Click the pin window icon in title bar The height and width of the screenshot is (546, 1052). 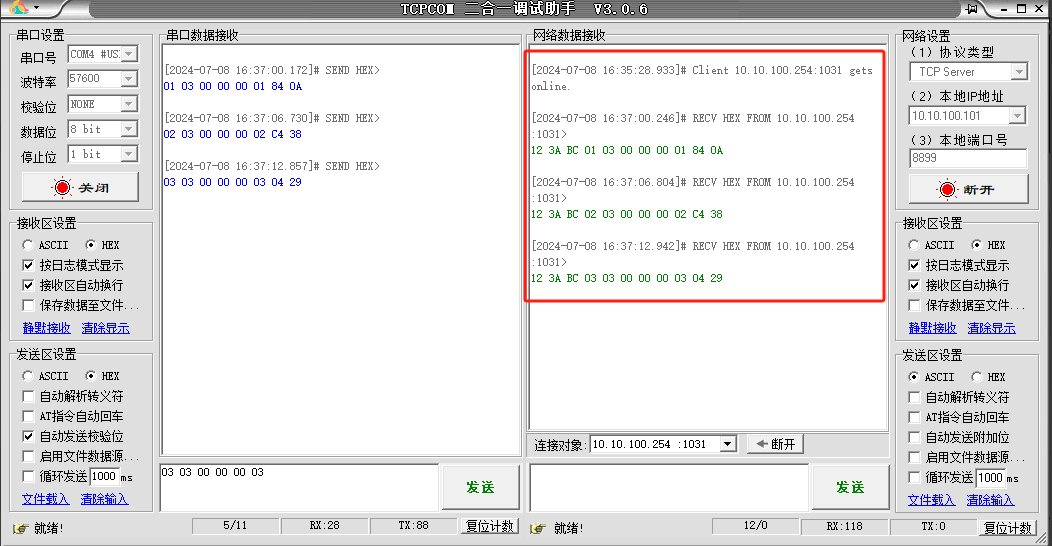coord(971,9)
